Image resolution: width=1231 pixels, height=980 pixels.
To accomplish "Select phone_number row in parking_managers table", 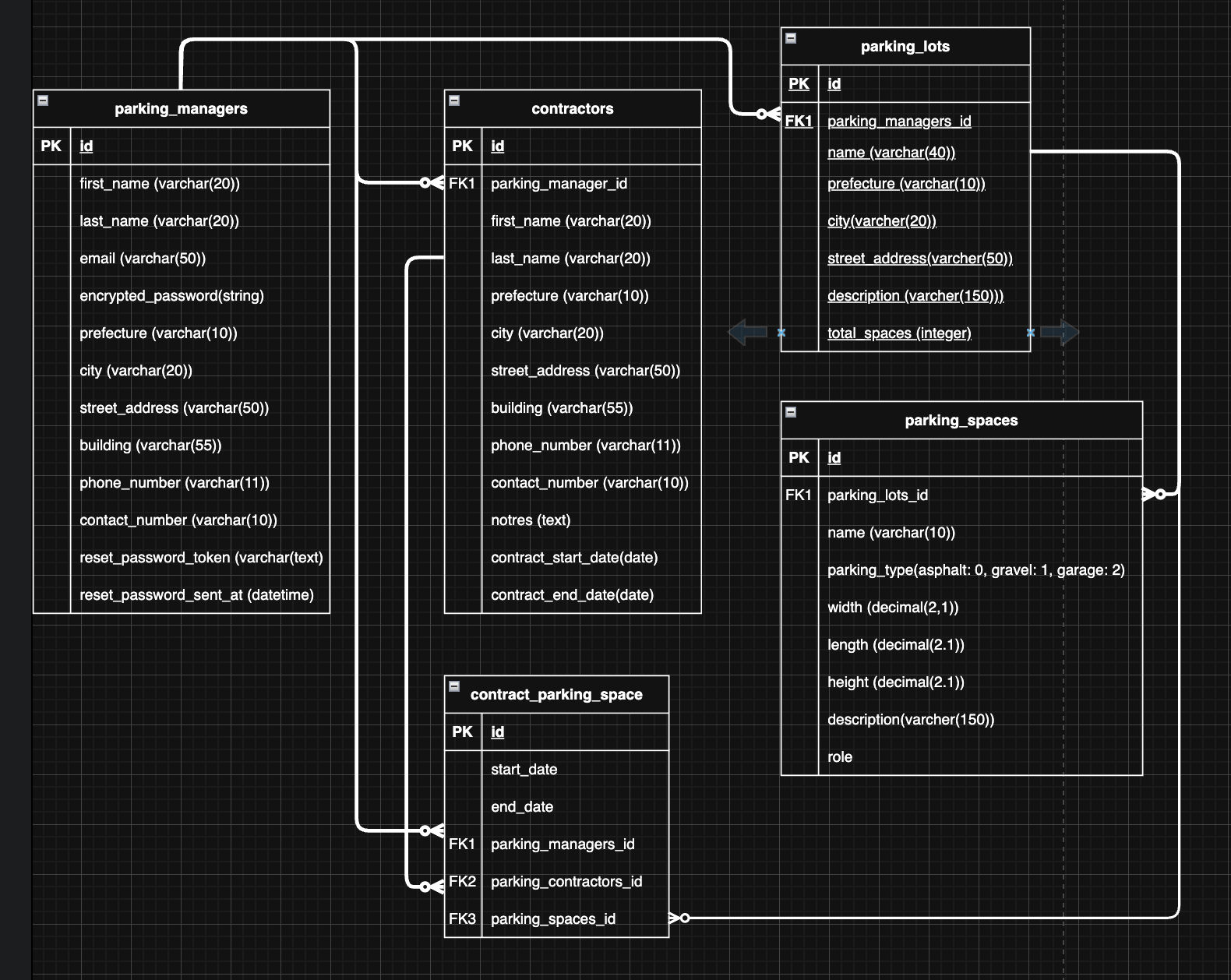I will [x=182, y=483].
